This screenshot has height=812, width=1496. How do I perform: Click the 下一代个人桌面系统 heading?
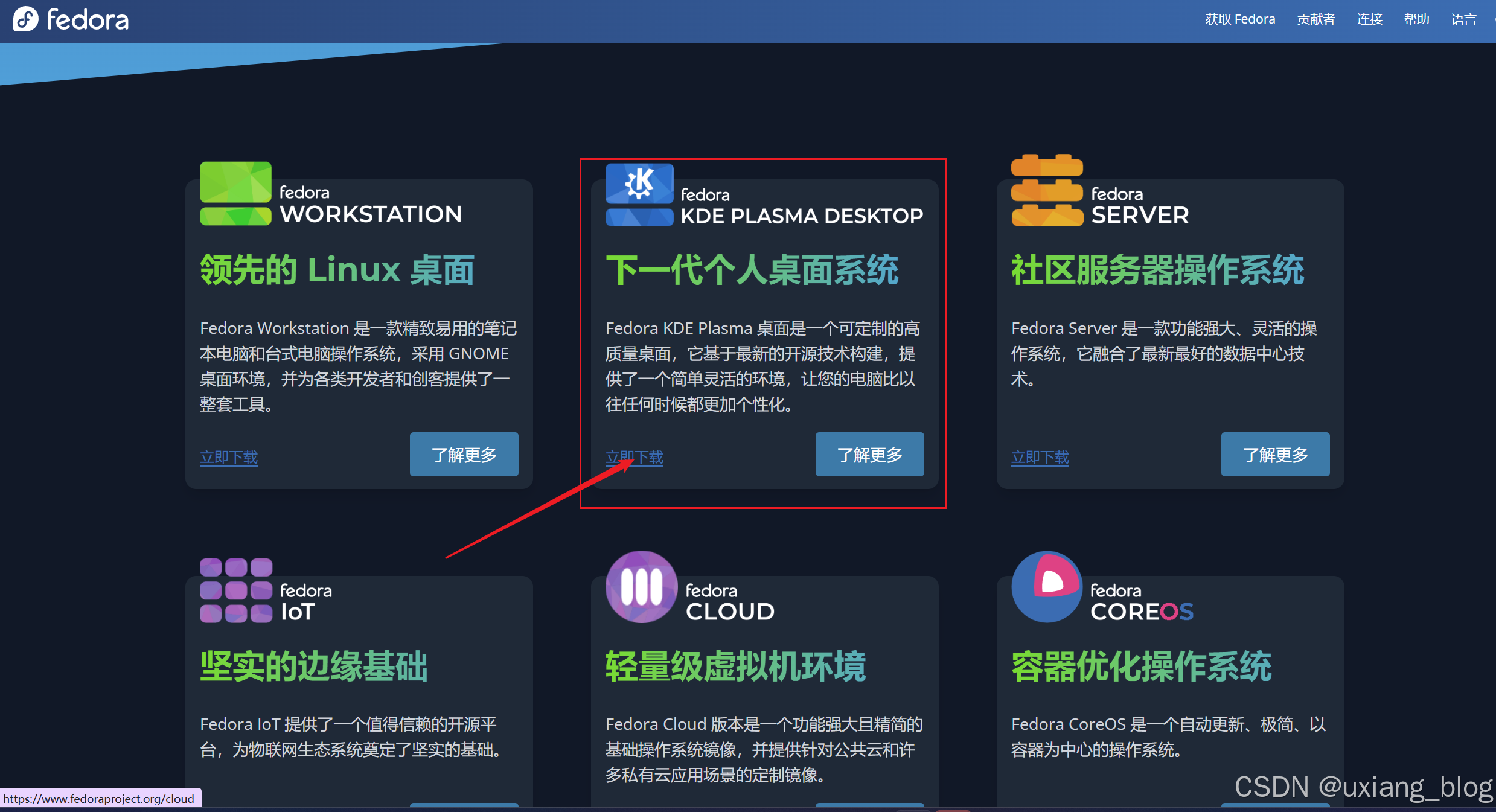coord(752,269)
